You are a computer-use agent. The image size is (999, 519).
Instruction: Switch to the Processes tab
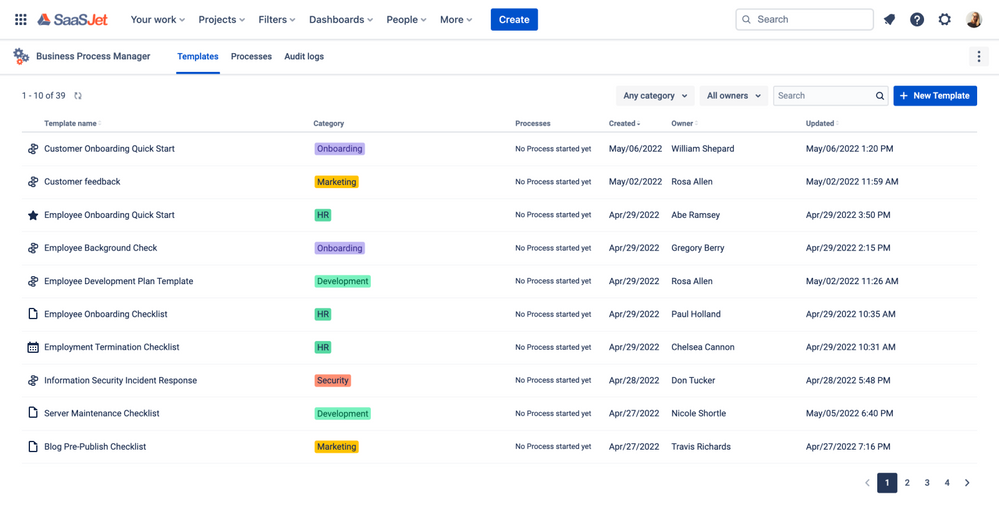point(251,57)
